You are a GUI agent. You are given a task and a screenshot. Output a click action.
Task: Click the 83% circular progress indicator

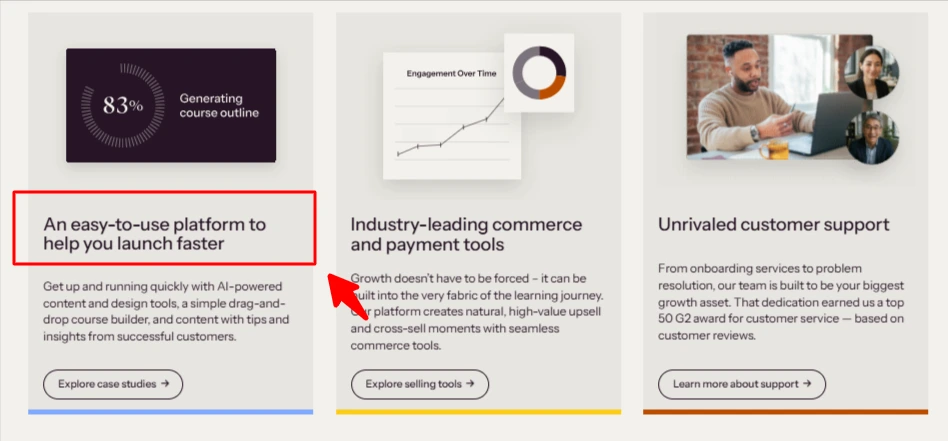pyautogui.click(x=123, y=105)
